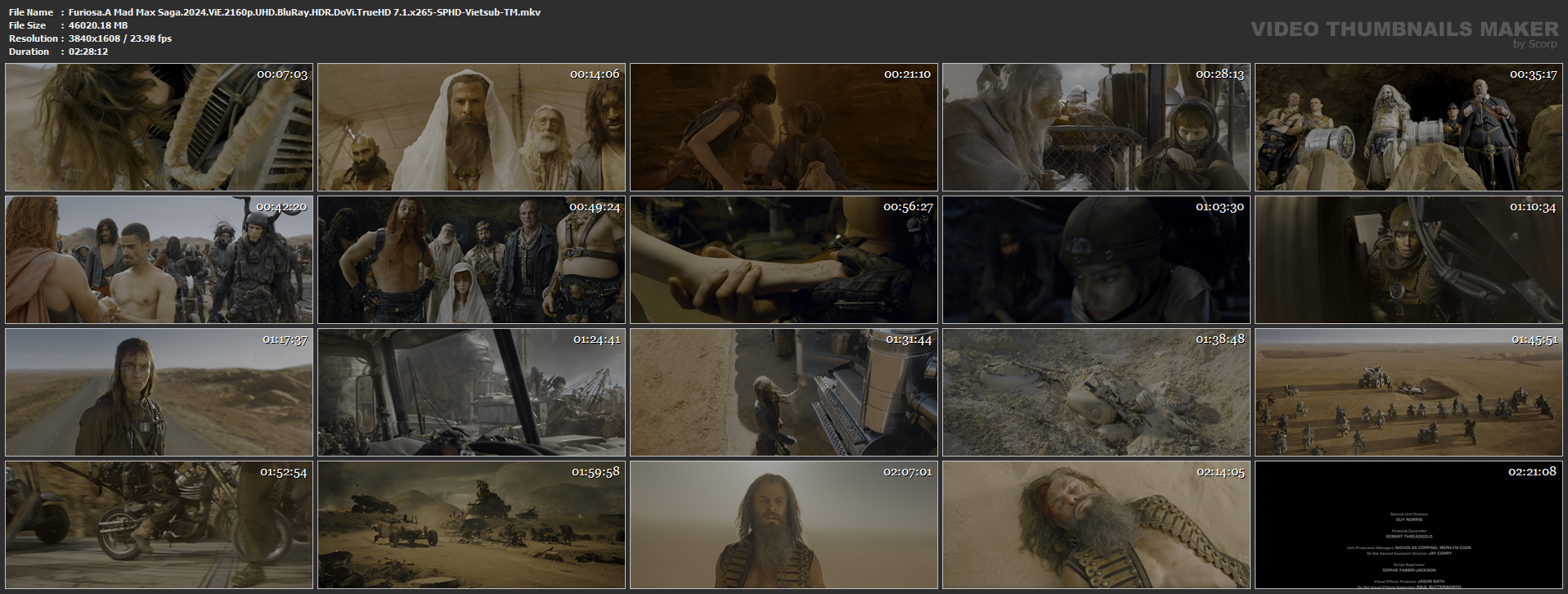
Task: Select the thumbnail at 01:45:51
Action: [1409, 393]
